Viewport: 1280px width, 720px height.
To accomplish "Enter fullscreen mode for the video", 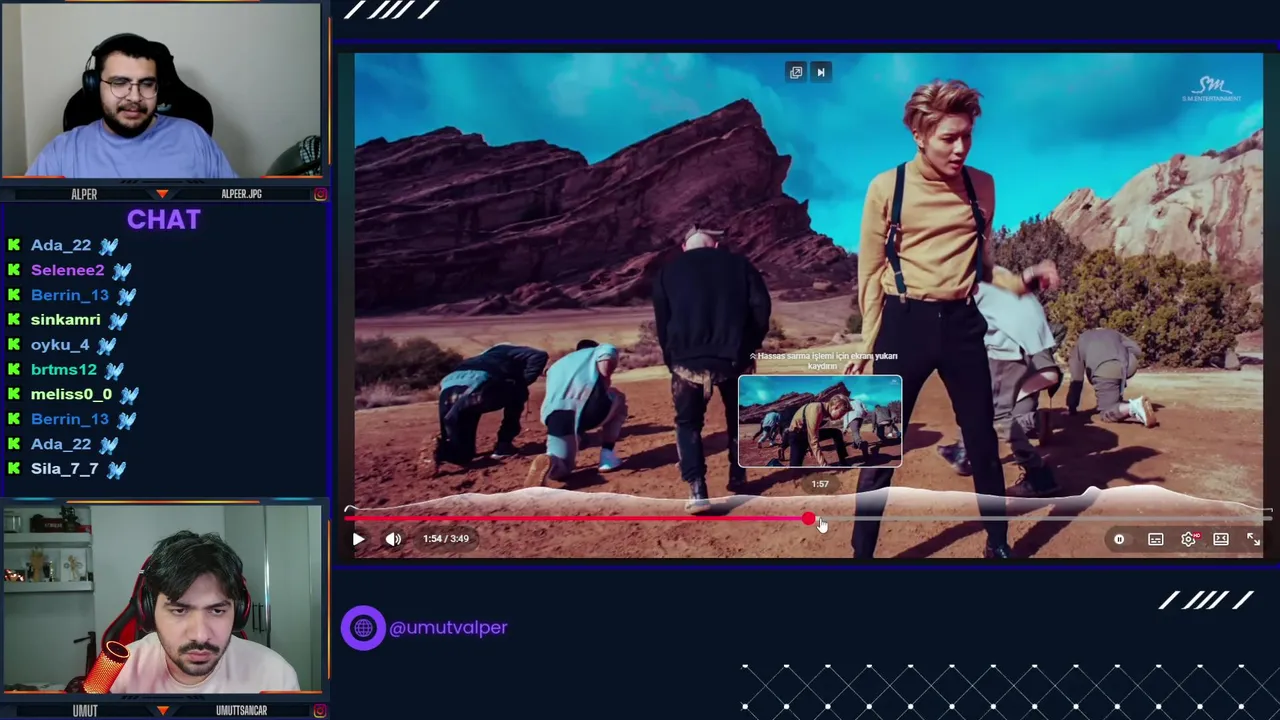I will pos(1253,539).
